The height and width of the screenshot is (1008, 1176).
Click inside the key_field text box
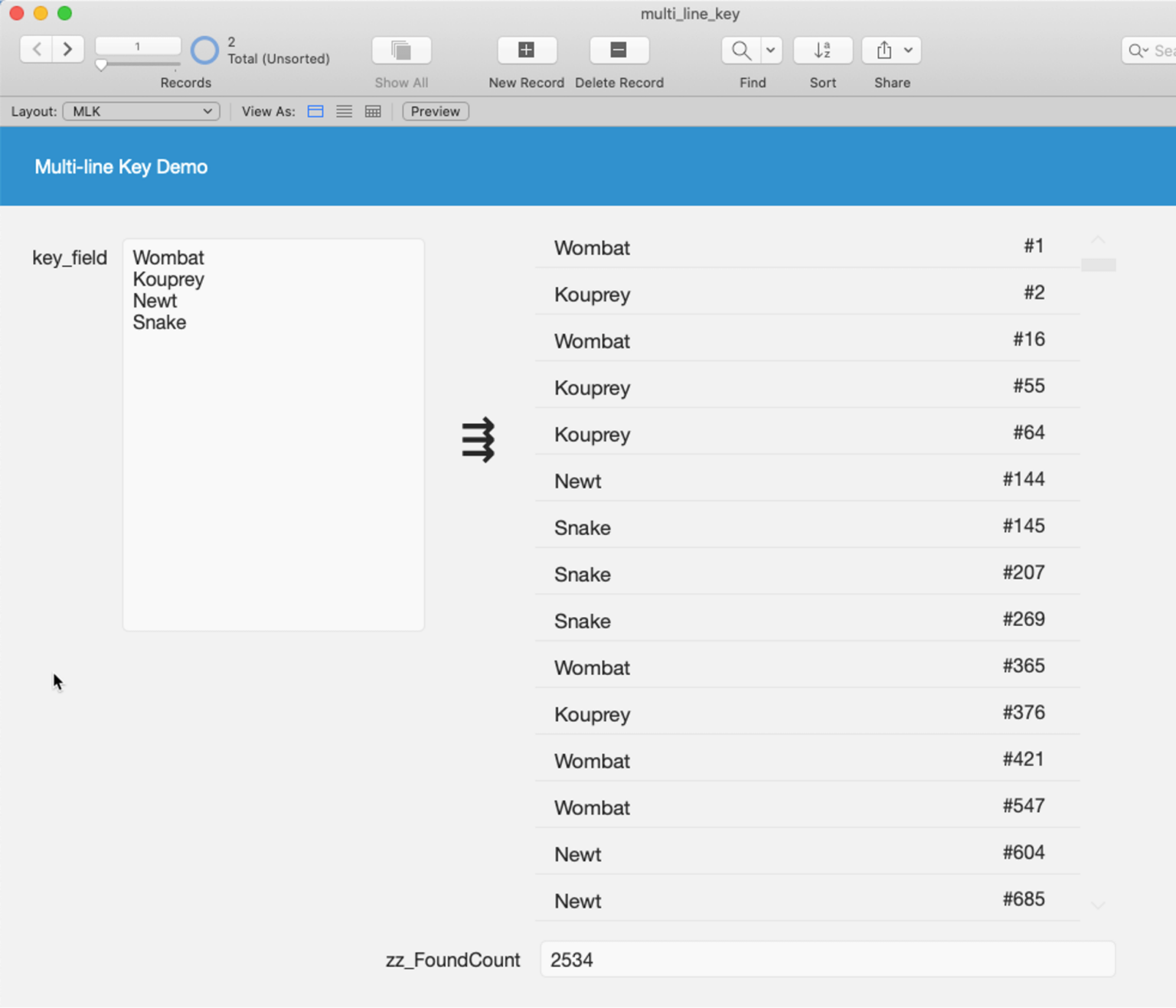(x=273, y=434)
